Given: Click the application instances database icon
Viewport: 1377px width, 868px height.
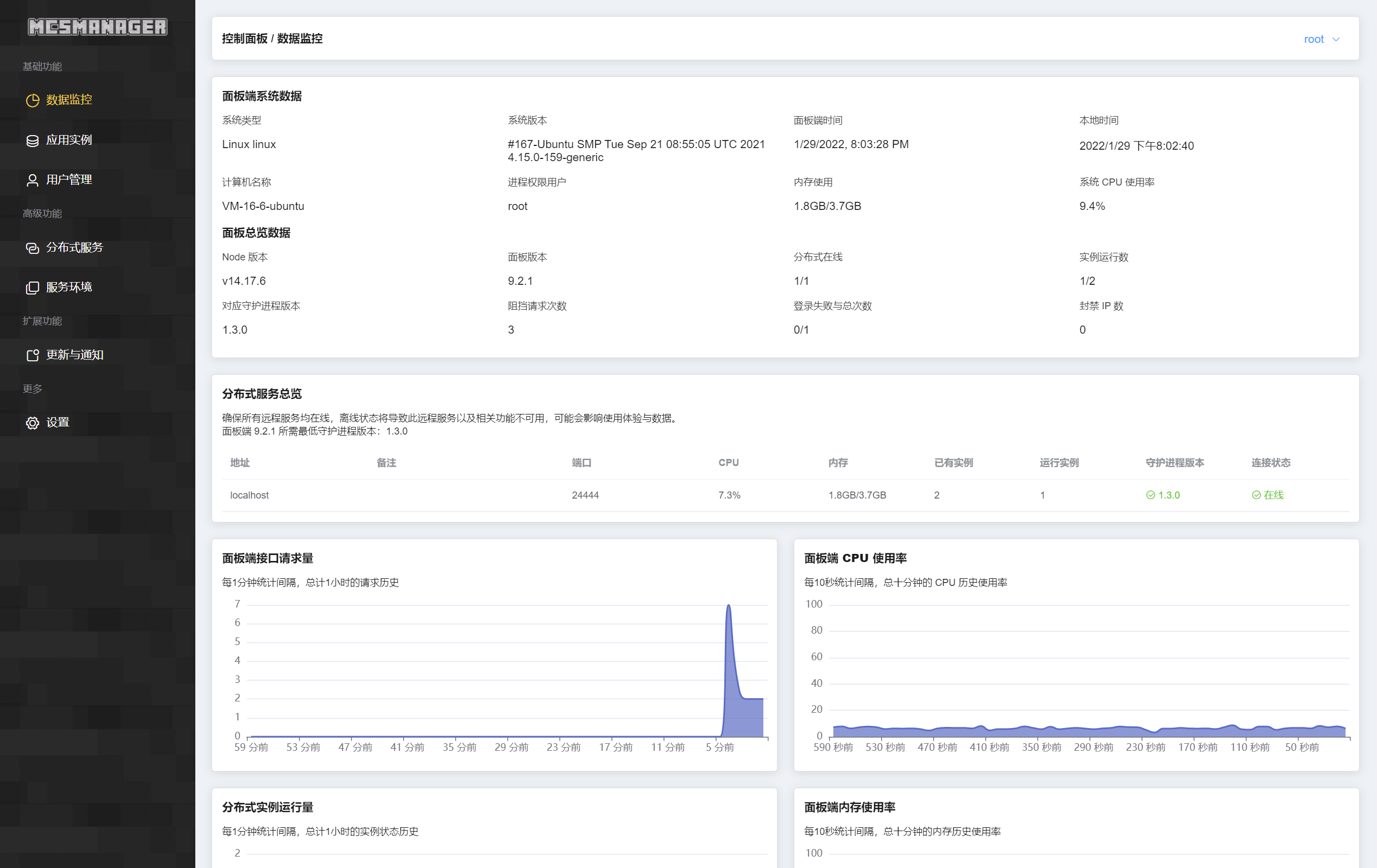Looking at the screenshot, I should click(33, 141).
